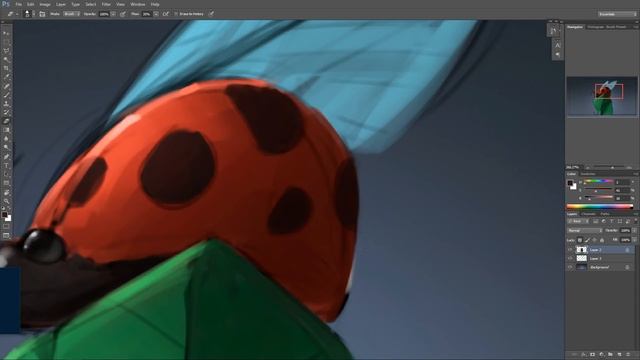Toggle pressure for size button
Image resolution: width=640 pixels, height=360 pixels.
[x=211, y=14]
